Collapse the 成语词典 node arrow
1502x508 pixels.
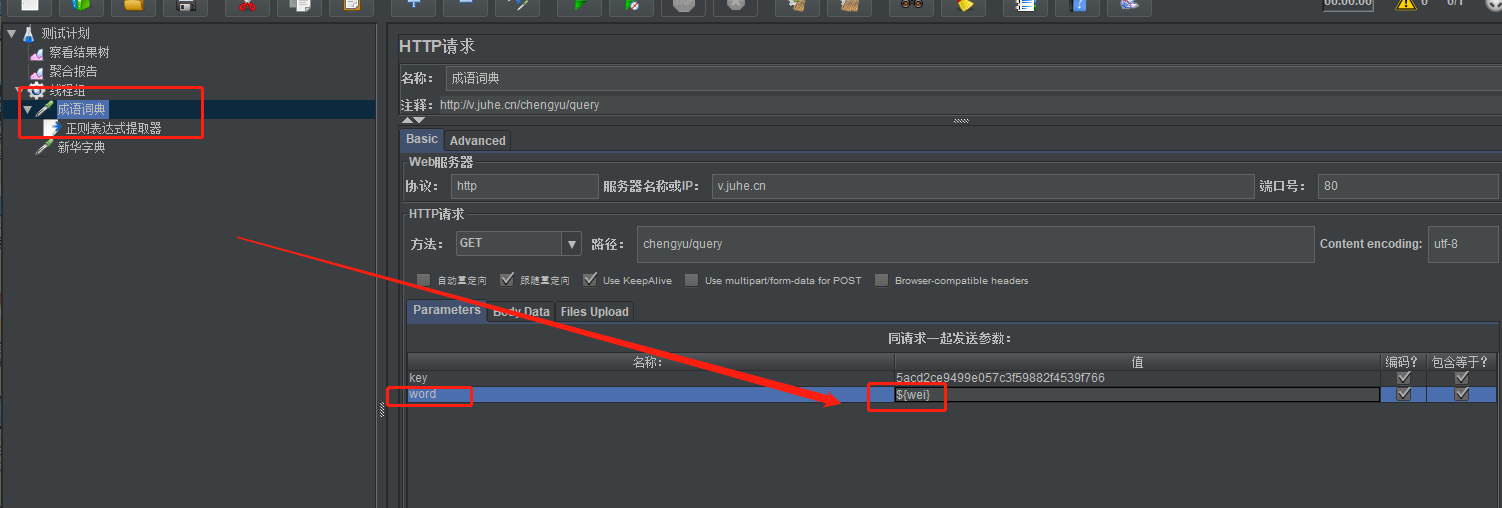[x=27, y=109]
